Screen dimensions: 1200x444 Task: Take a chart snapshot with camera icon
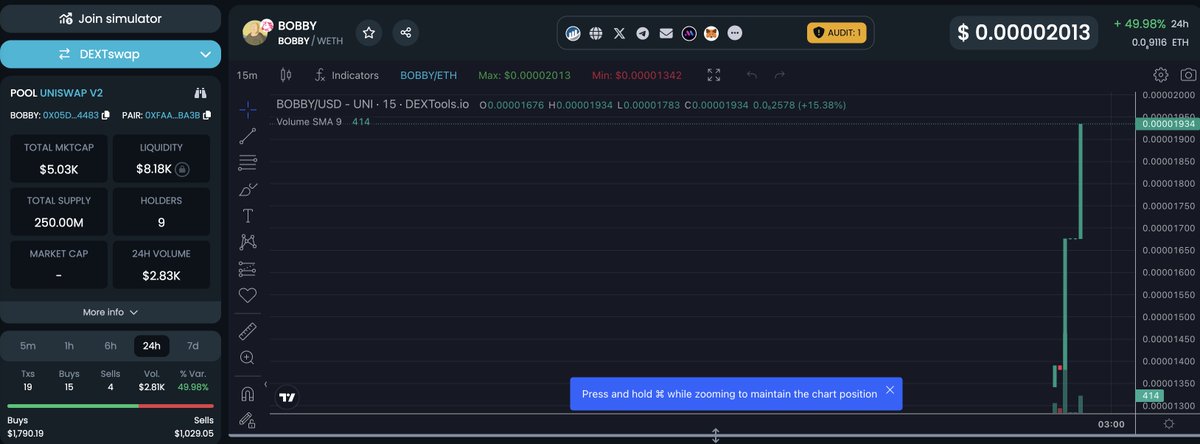click(x=1188, y=75)
